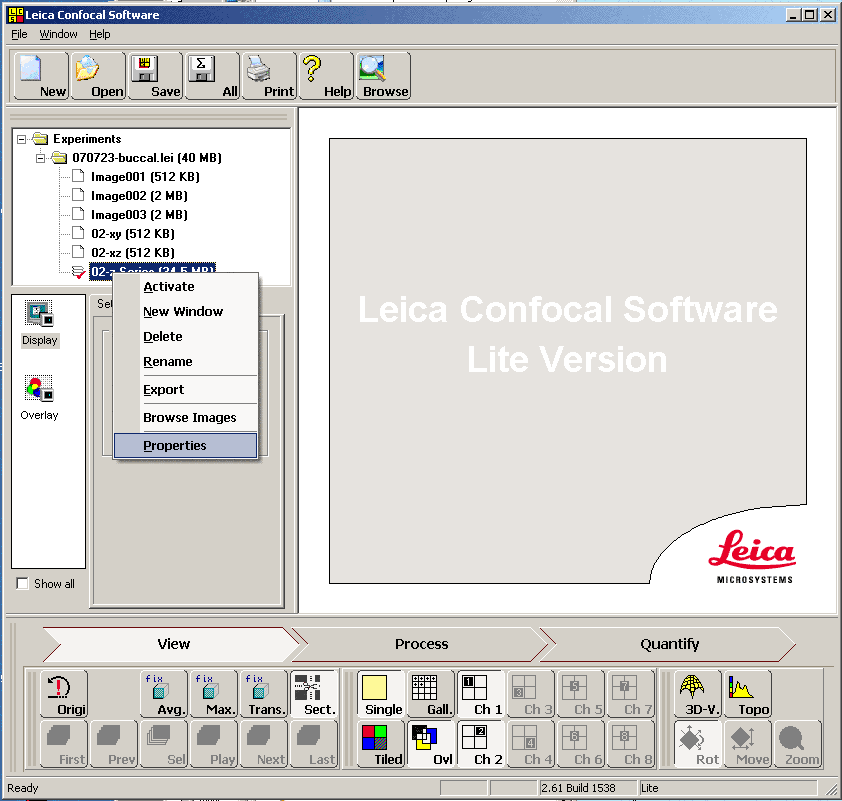Click channel Ch 5 button
The height and width of the screenshot is (801, 842).
point(581,694)
